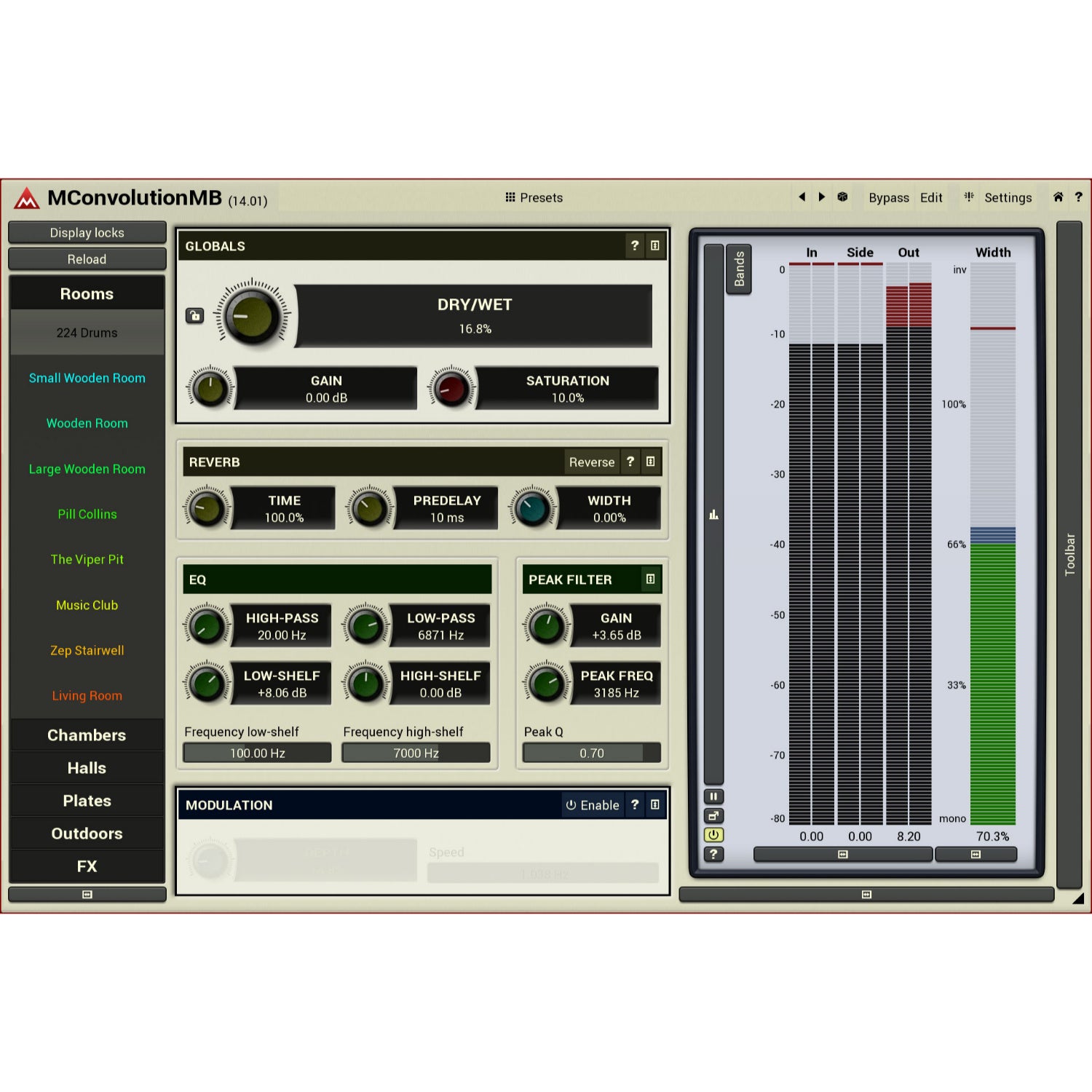Enable the Modulation section
This screenshot has height=1092, width=1092.
(x=593, y=804)
